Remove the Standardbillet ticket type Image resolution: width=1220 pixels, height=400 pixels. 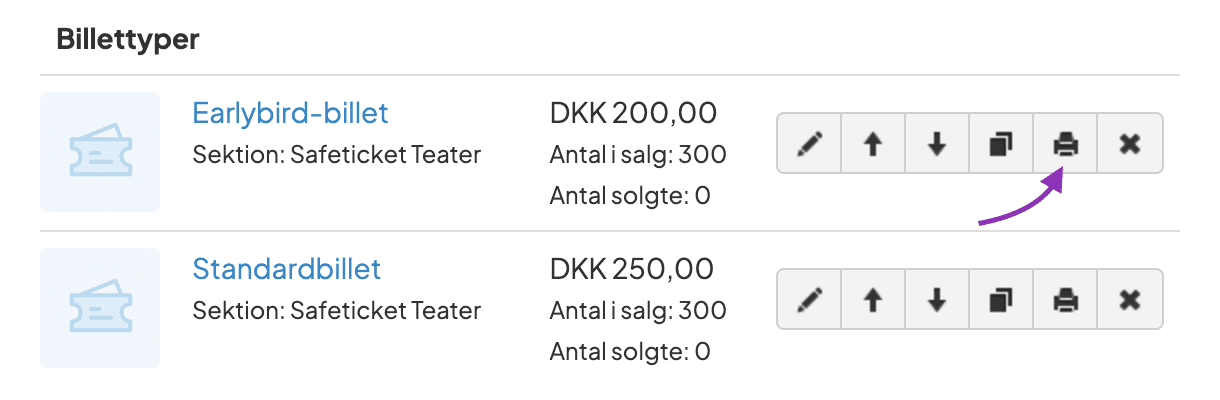coord(1130,299)
